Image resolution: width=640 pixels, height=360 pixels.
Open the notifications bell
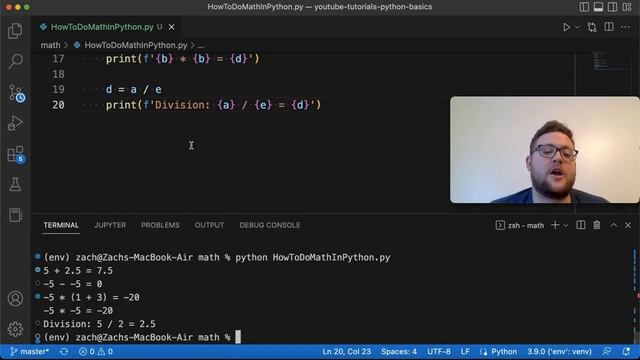point(626,351)
